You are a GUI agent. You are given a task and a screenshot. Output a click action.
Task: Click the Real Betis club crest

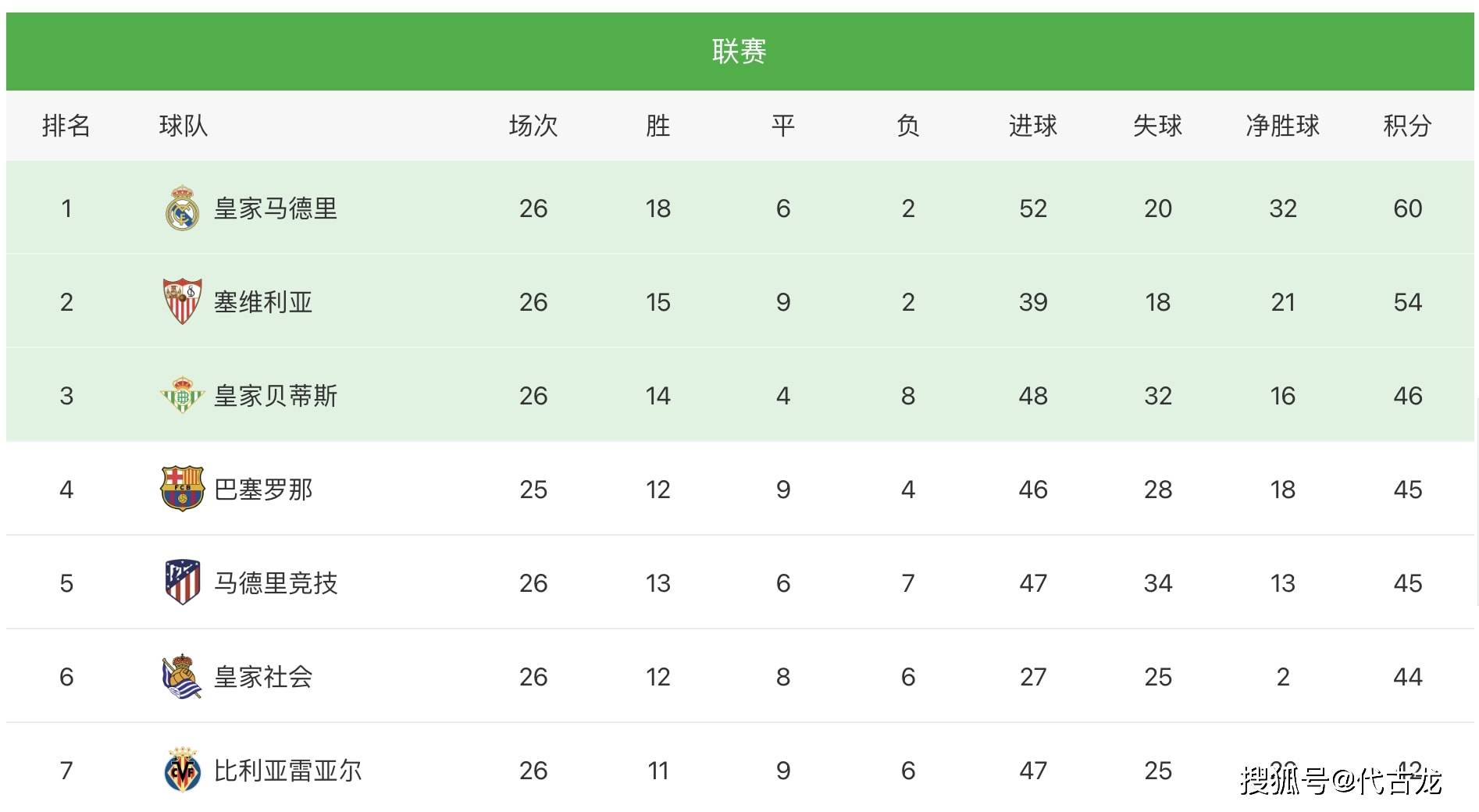point(182,395)
